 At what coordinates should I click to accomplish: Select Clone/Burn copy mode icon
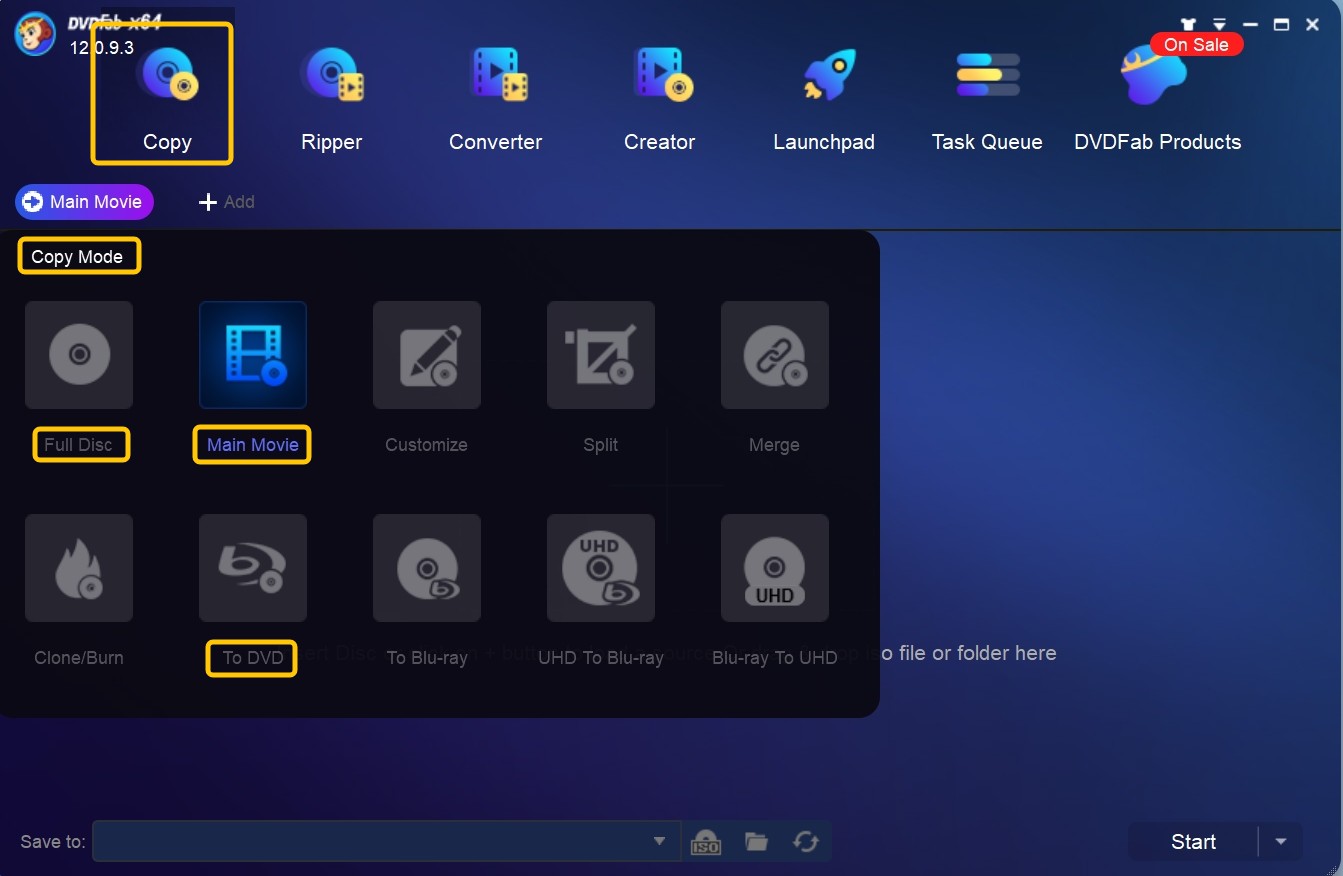click(79, 568)
